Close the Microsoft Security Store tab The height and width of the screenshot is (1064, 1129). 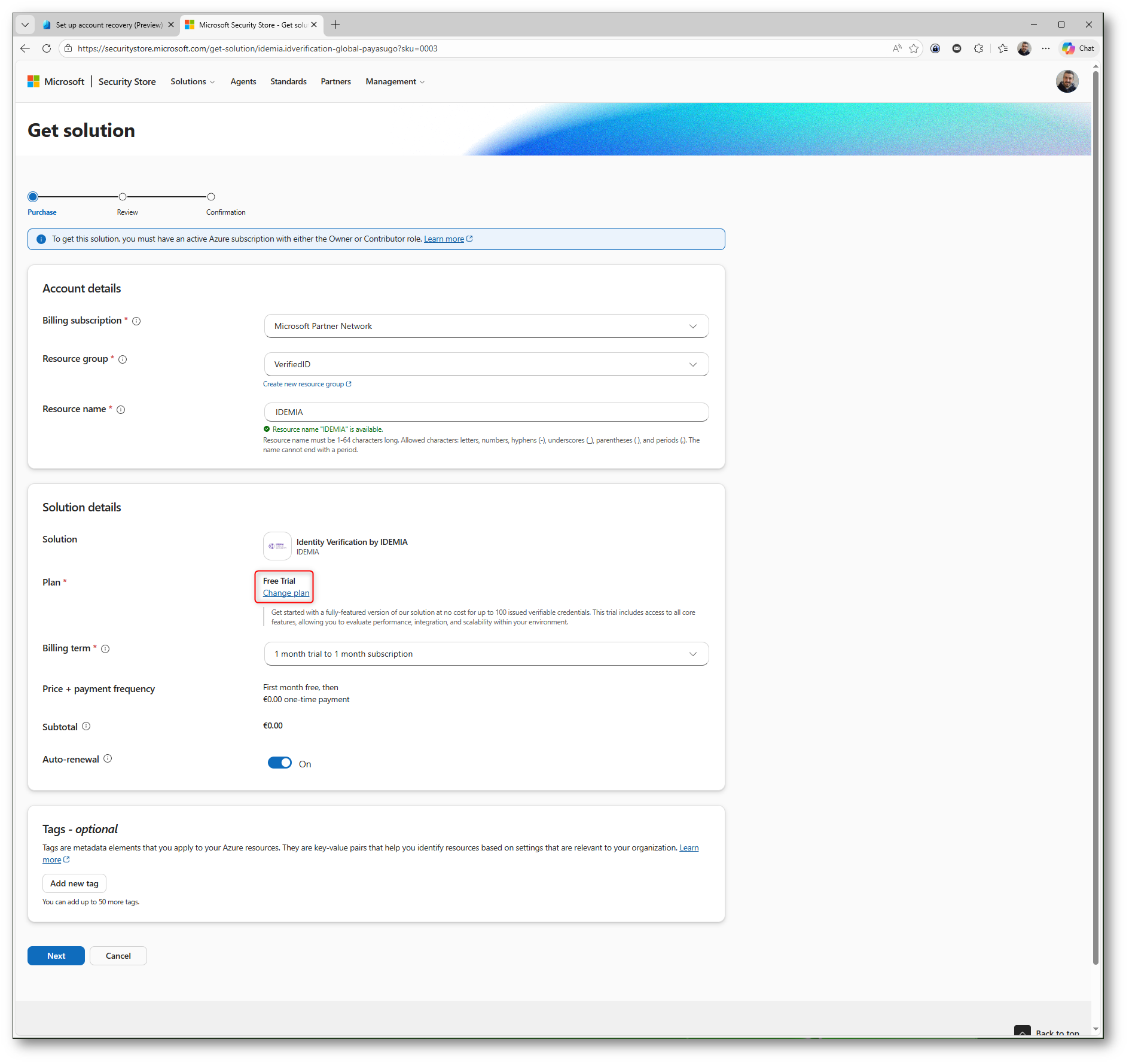(314, 25)
